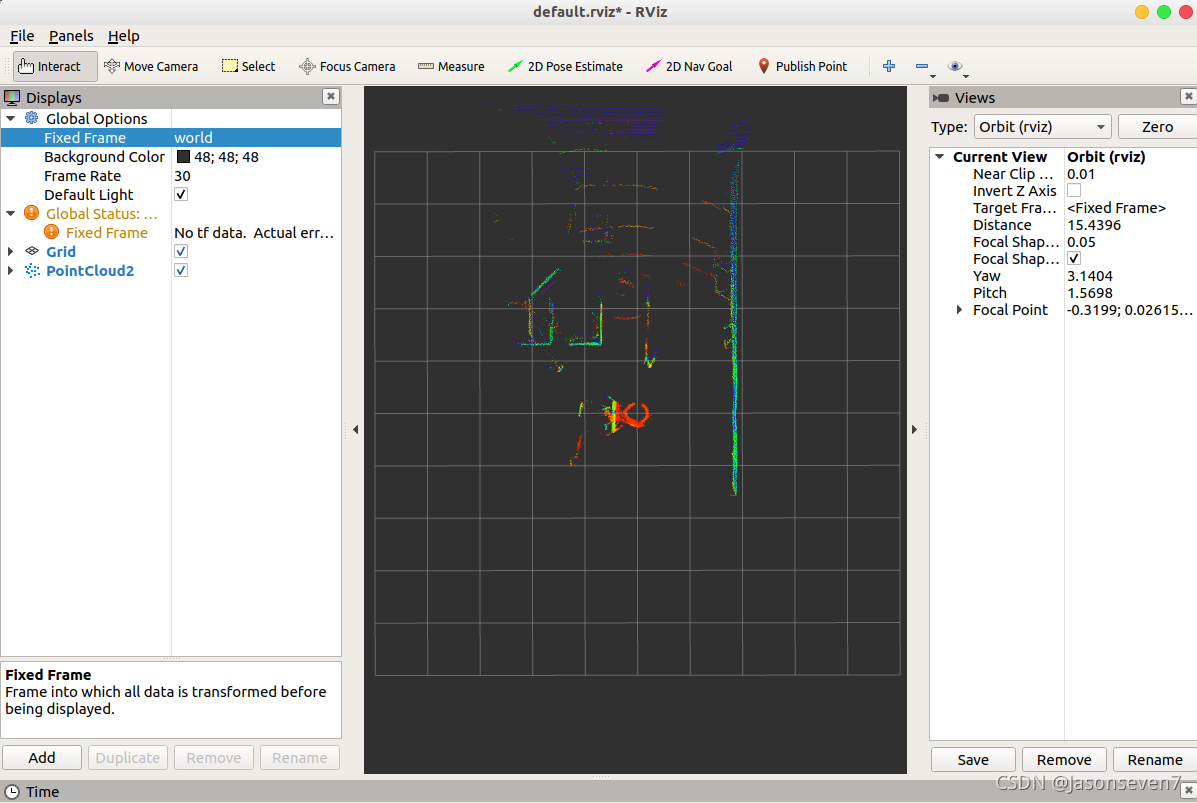Click the Views panel camera icon
The height and width of the screenshot is (803, 1197).
coord(941,98)
